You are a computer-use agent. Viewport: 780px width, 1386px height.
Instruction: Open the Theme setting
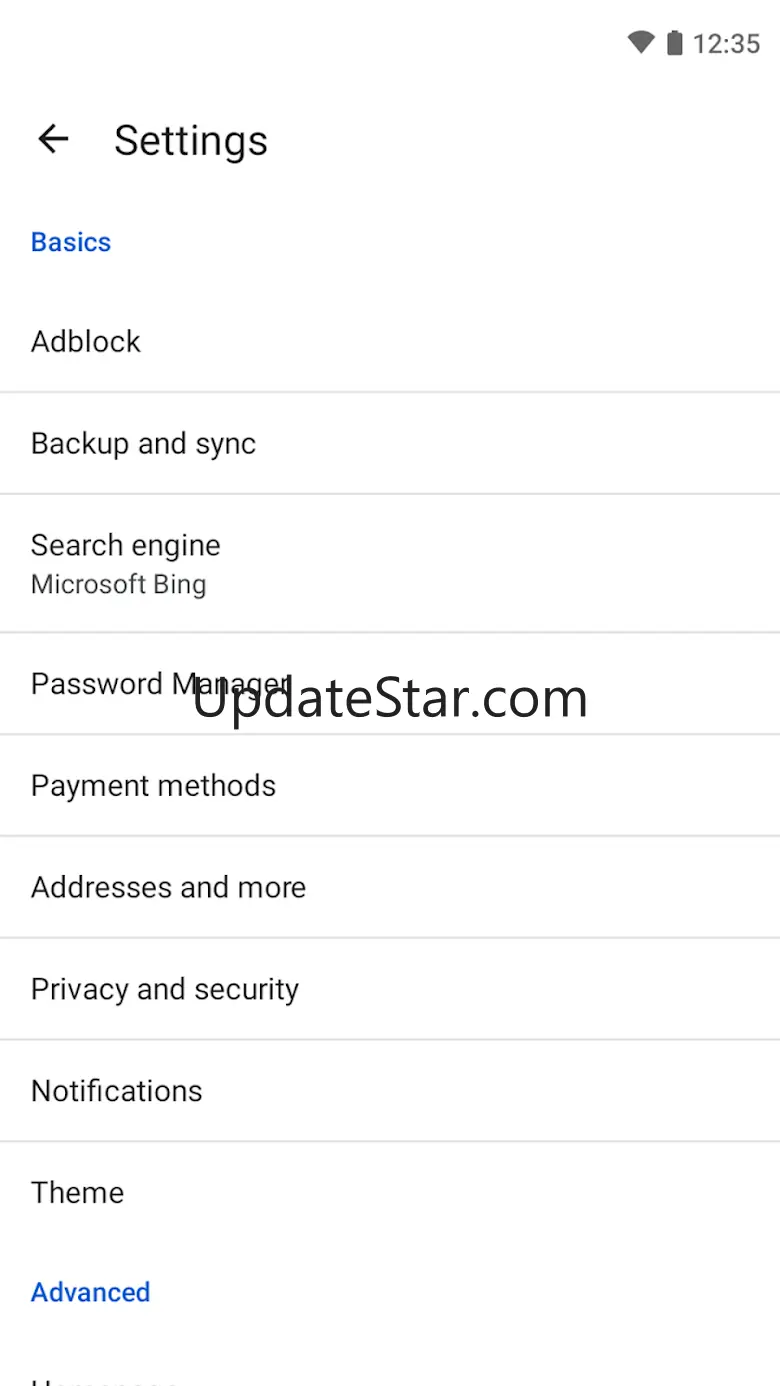point(390,1192)
